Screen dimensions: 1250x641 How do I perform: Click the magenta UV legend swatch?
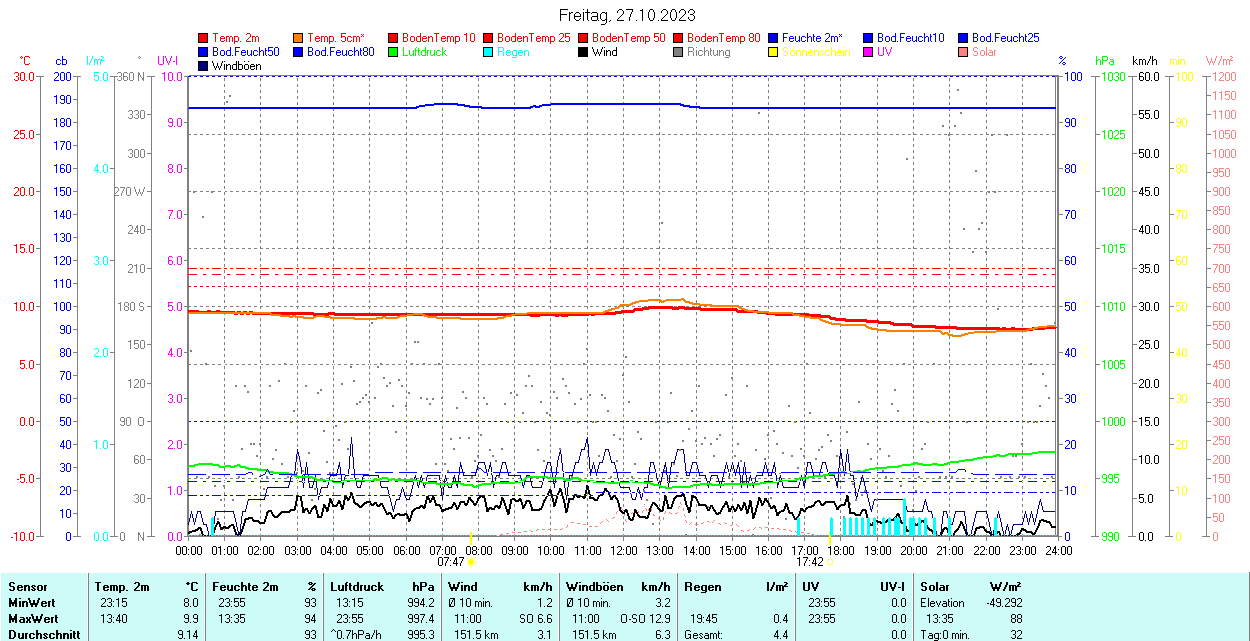pyautogui.click(x=868, y=52)
